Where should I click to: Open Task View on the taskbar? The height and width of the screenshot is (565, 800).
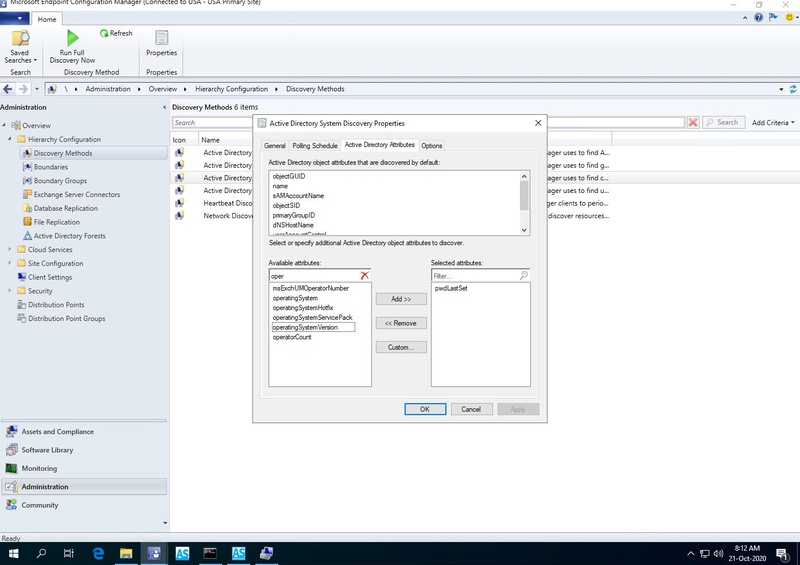69,553
